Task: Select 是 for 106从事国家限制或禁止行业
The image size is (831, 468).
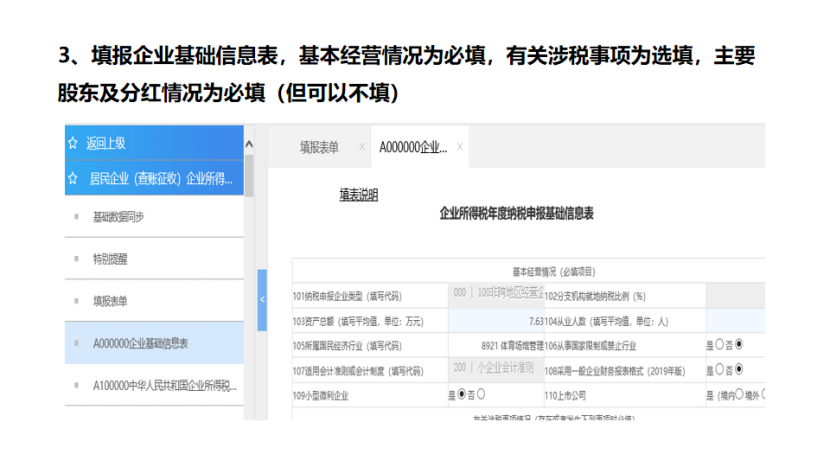Action: [x=719, y=345]
